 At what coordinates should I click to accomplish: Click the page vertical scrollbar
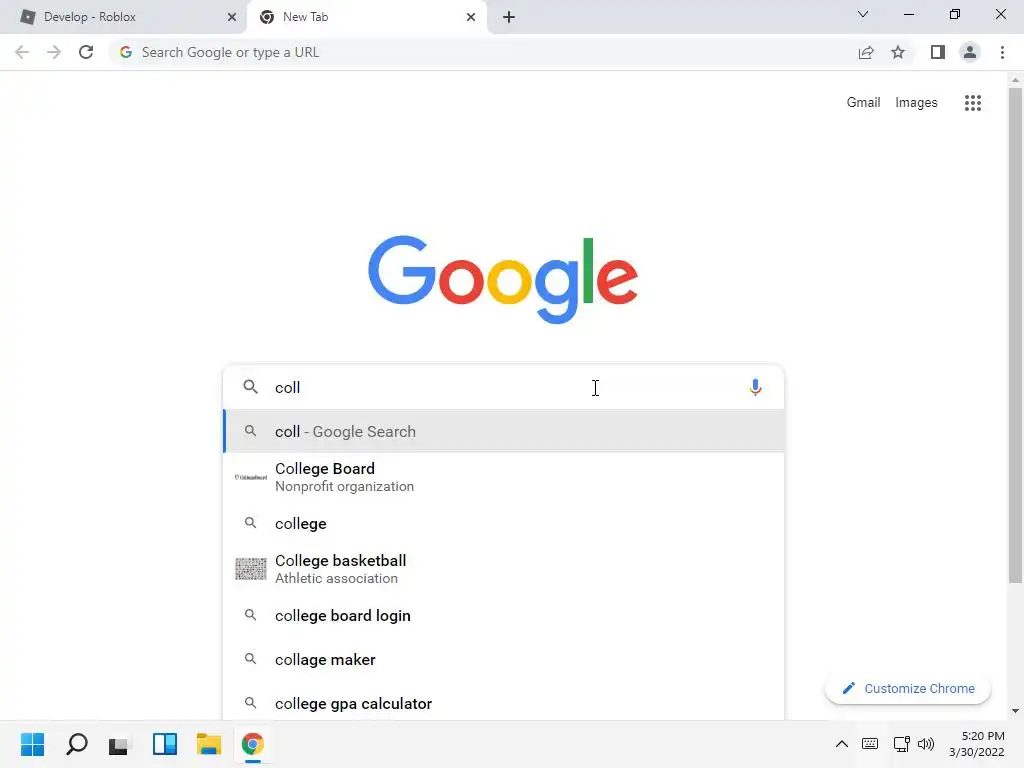(1015, 336)
